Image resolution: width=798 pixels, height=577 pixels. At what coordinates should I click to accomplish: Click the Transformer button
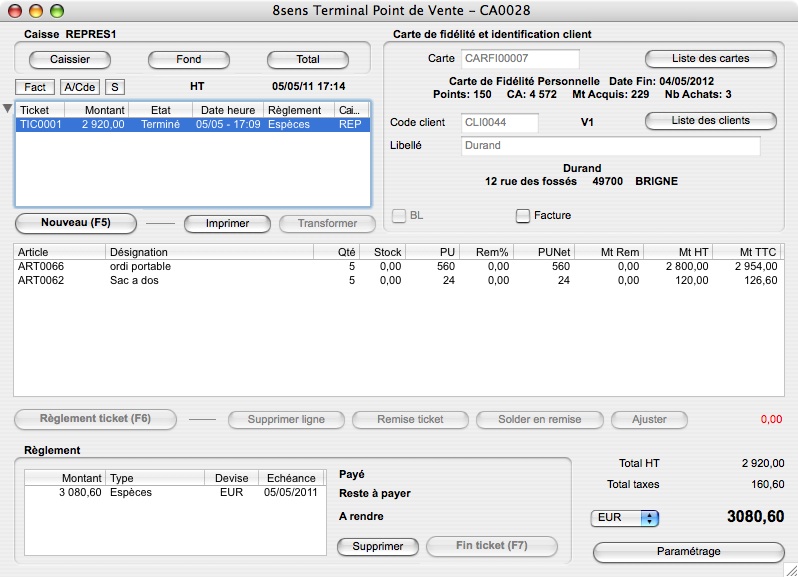coord(327,223)
